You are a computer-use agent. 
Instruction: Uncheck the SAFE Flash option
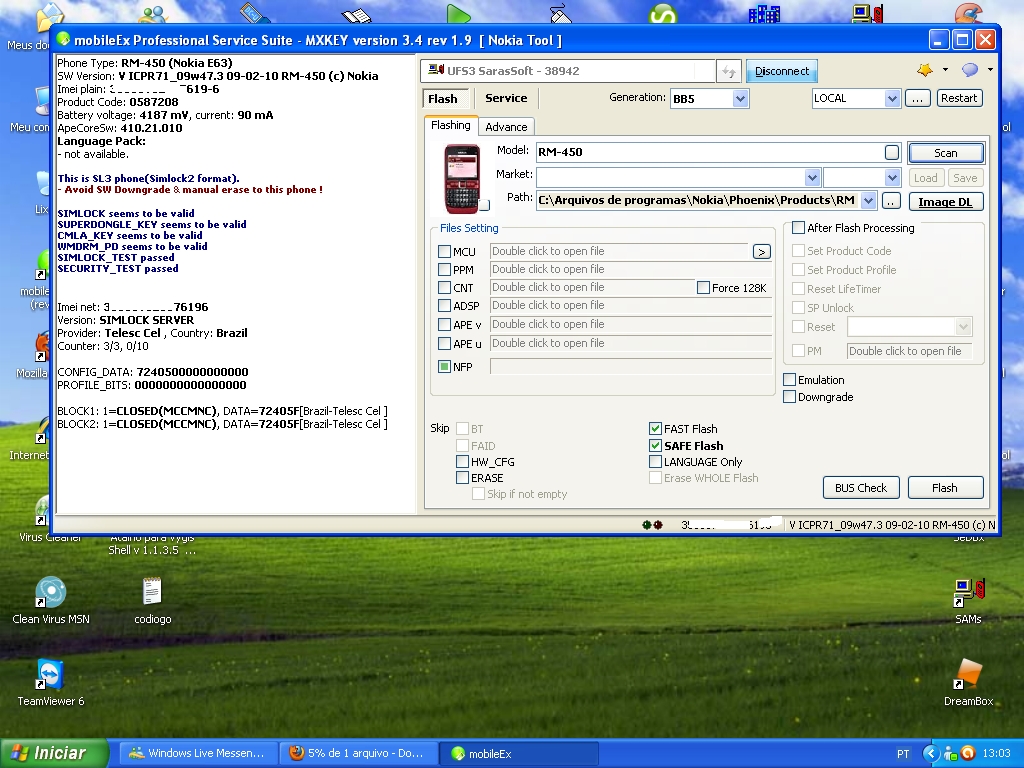(x=655, y=445)
